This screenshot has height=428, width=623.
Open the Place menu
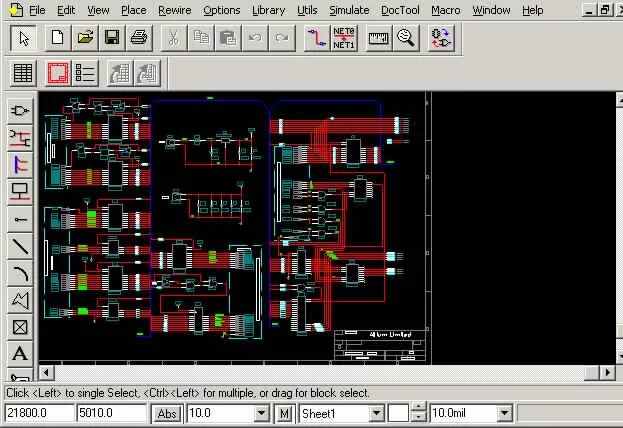tap(134, 10)
